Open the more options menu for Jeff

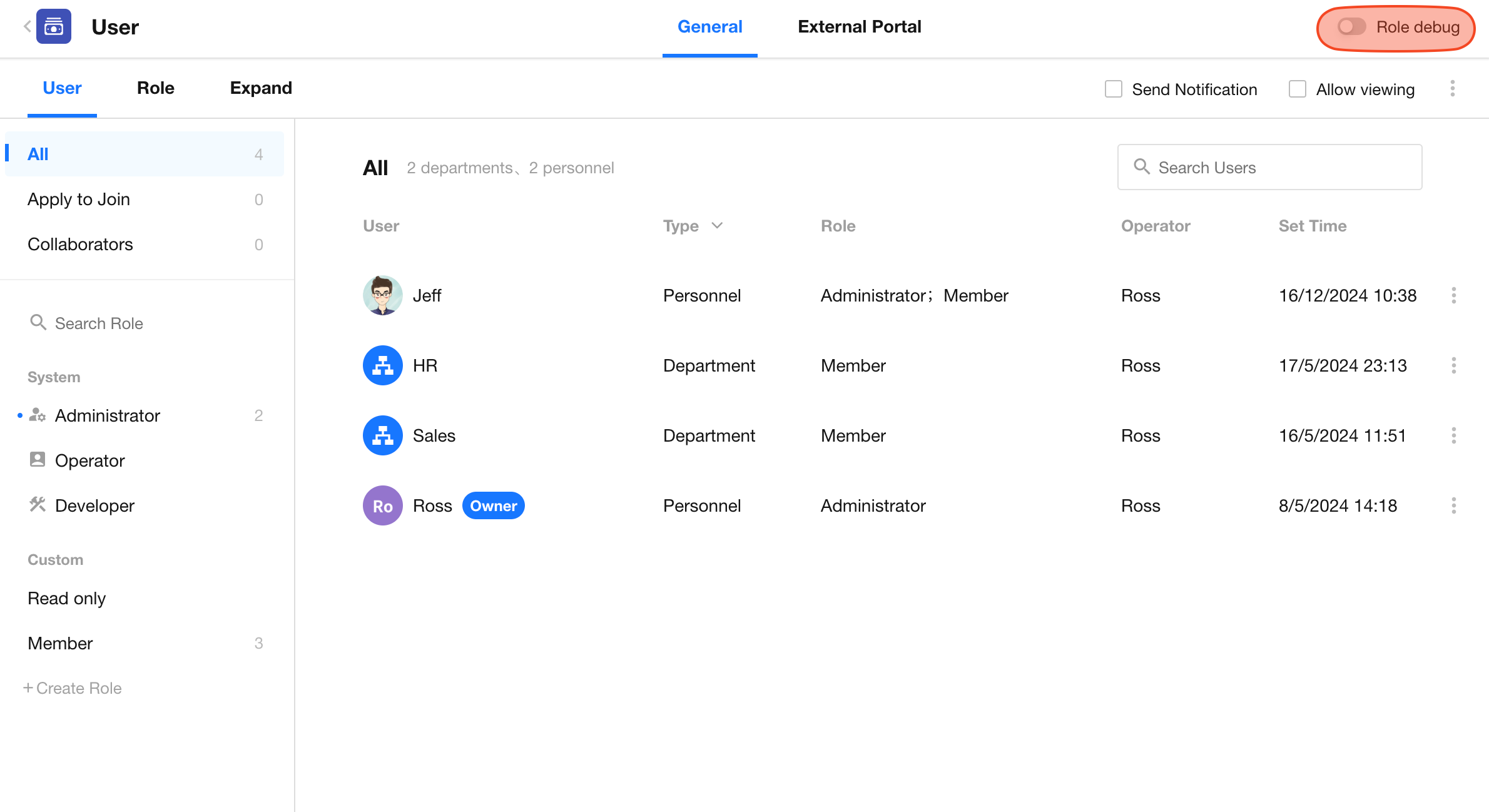point(1453,295)
